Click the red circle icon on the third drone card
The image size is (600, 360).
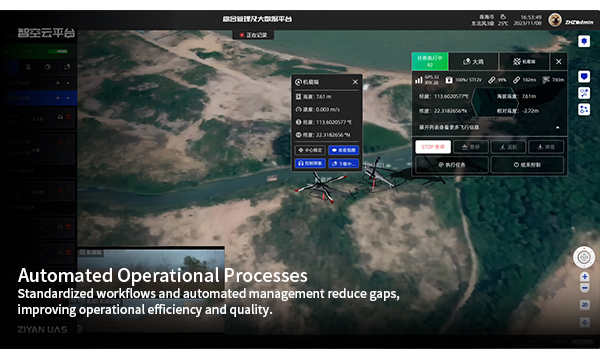[60, 190]
